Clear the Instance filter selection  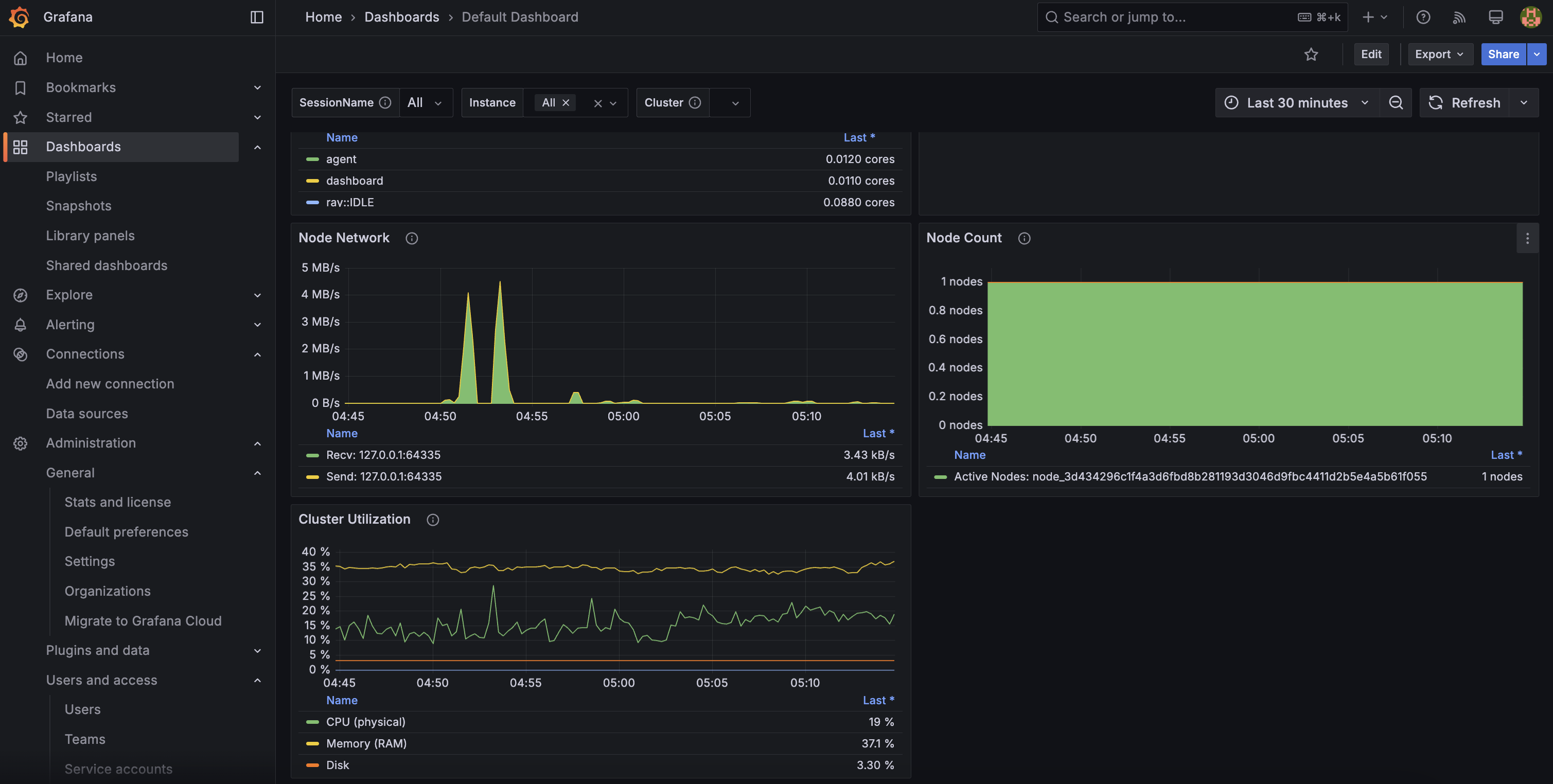coord(597,103)
